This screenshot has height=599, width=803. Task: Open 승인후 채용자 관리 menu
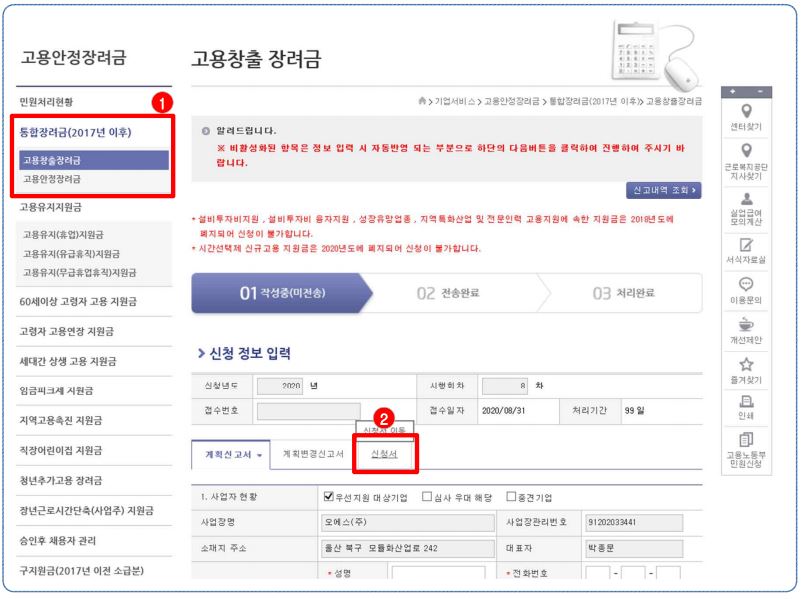tap(57, 541)
